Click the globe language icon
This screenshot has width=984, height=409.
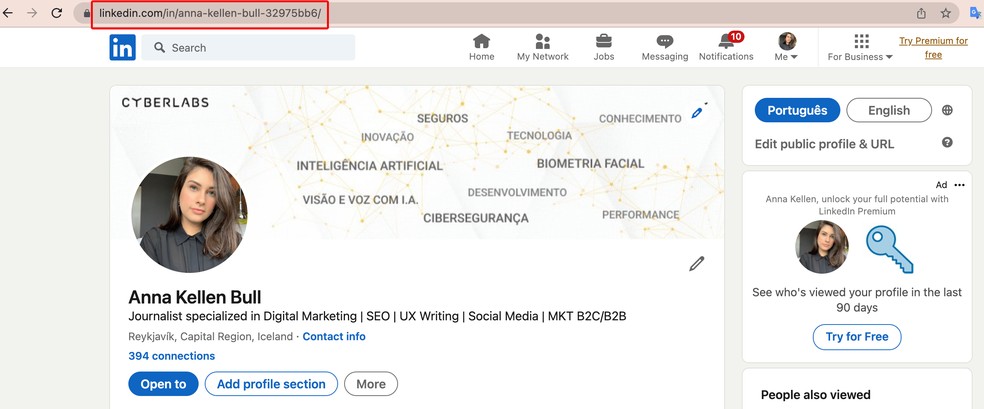click(x=947, y=110)
